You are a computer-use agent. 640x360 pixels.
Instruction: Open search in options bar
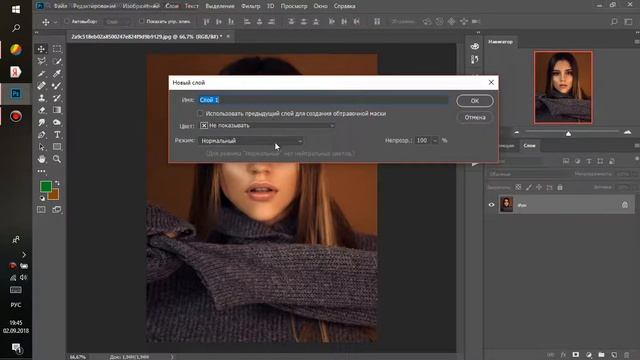pyautogui.click(x=614, y=22)
